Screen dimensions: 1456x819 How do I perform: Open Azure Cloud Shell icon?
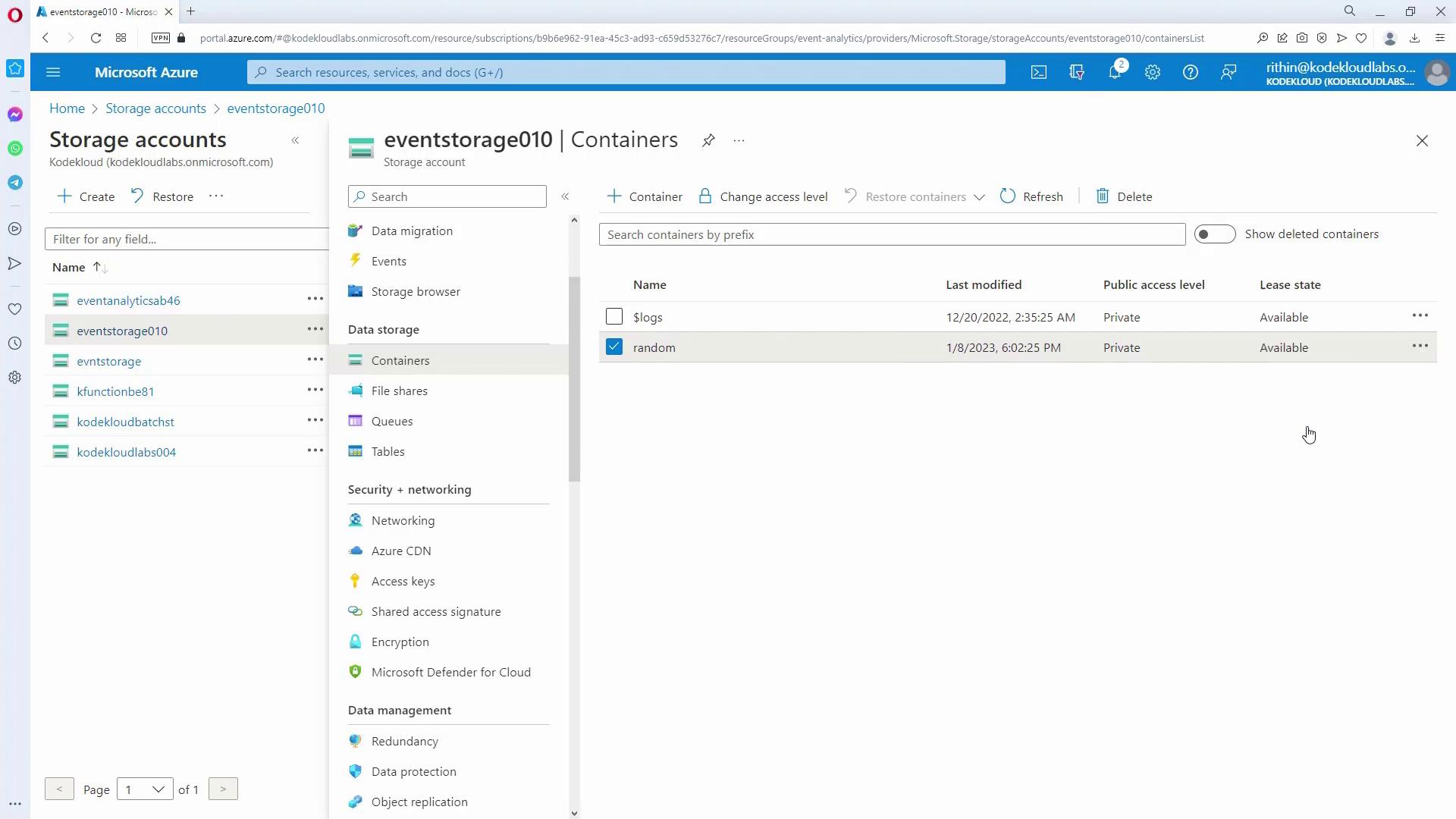tap(1038, 72)
